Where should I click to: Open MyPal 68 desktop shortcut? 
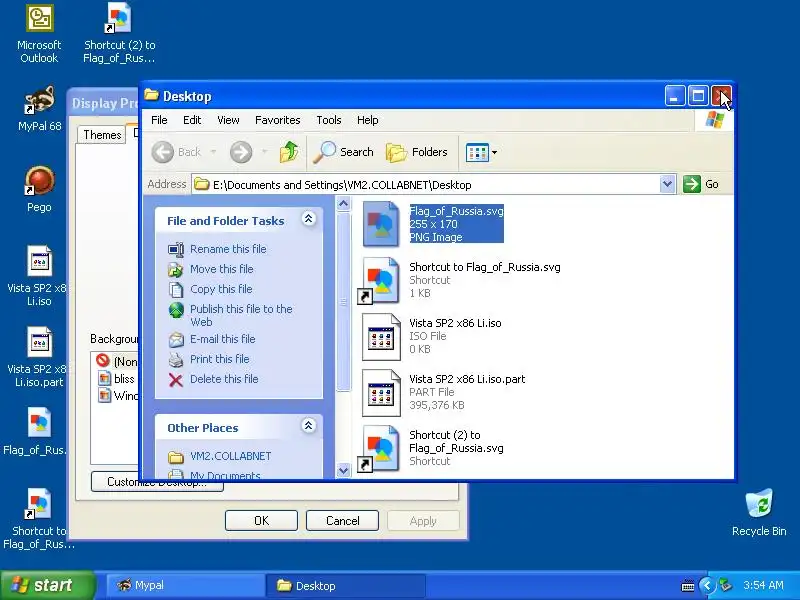coord(39,109)
